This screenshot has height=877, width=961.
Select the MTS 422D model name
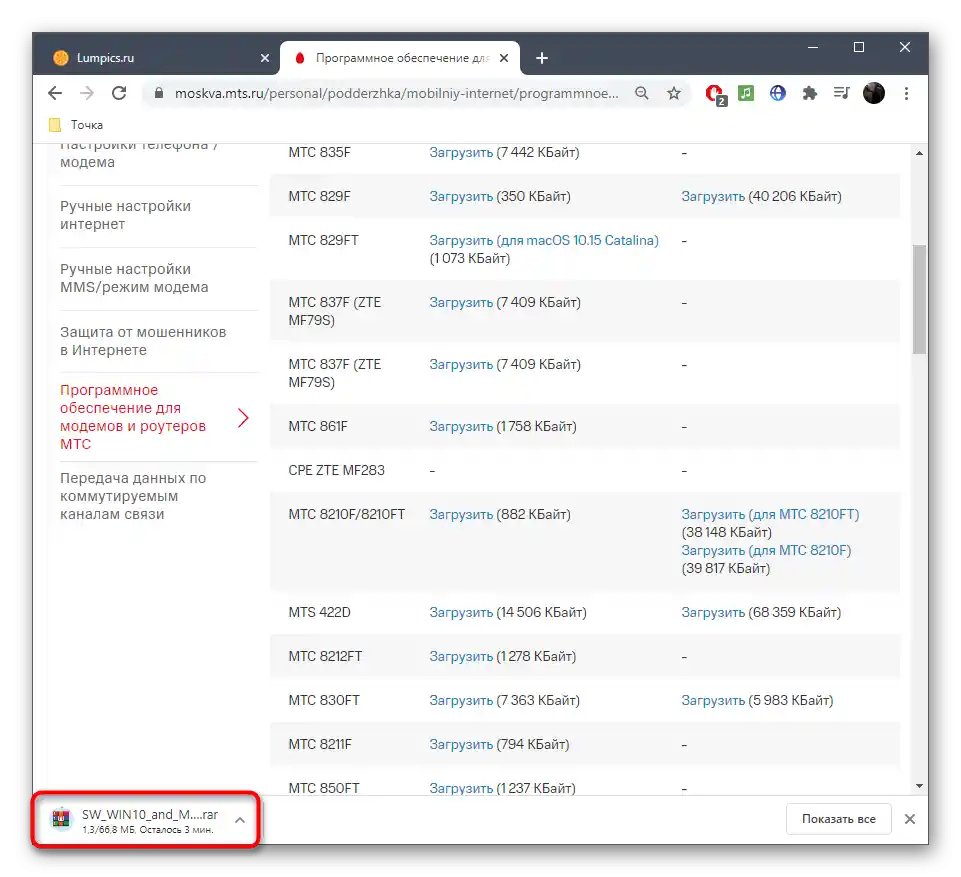[319, 612]
